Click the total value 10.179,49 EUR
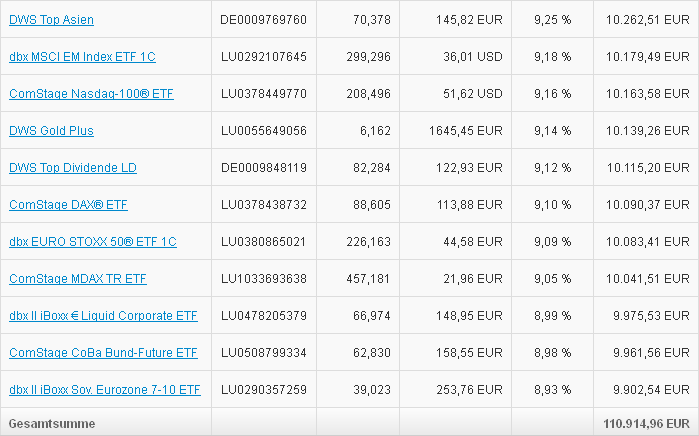 [x=648, y=57]
